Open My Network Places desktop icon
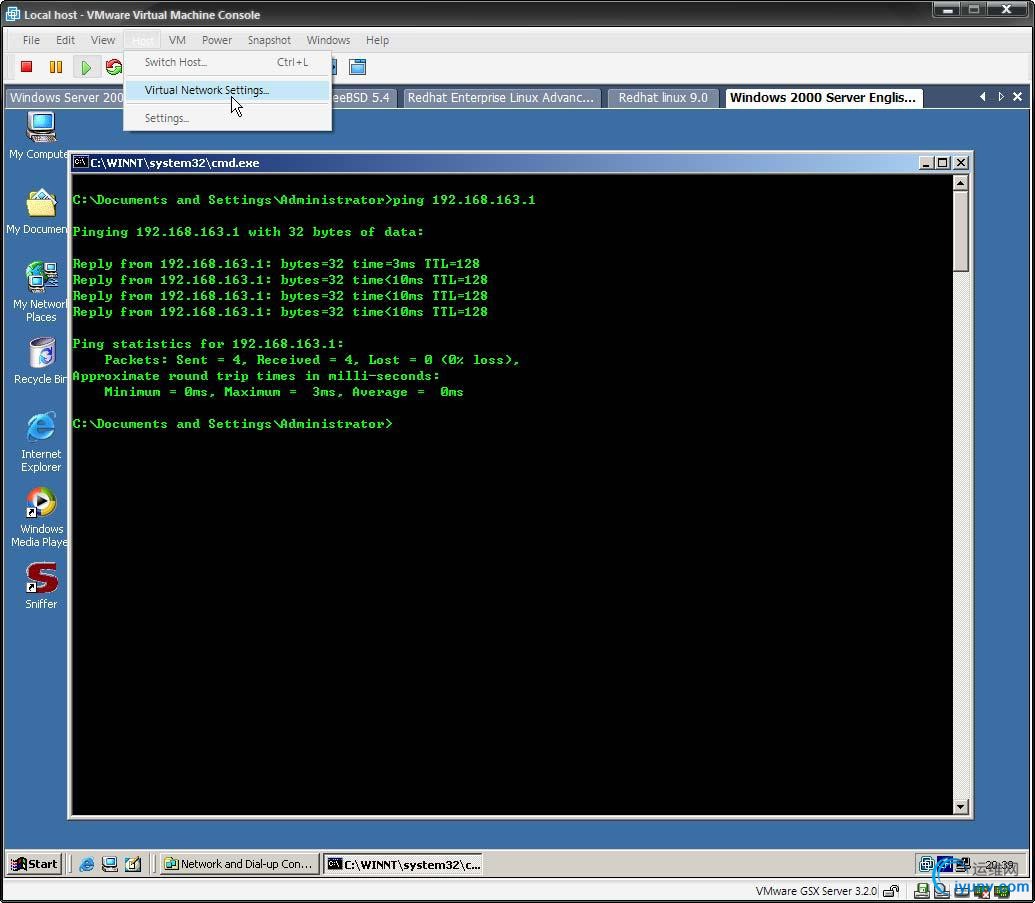 (x=40, y=292)
